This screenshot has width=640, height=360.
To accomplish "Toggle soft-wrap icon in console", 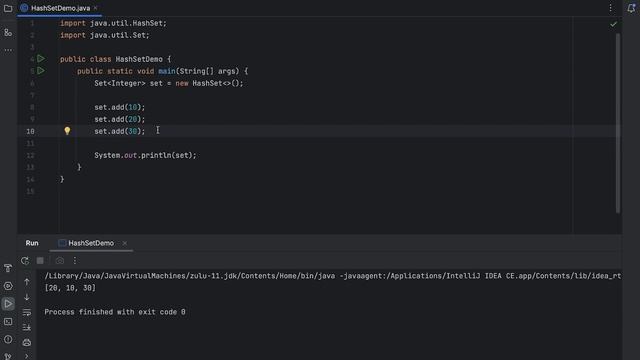I will pyautogui.click(x=27, y=312).
